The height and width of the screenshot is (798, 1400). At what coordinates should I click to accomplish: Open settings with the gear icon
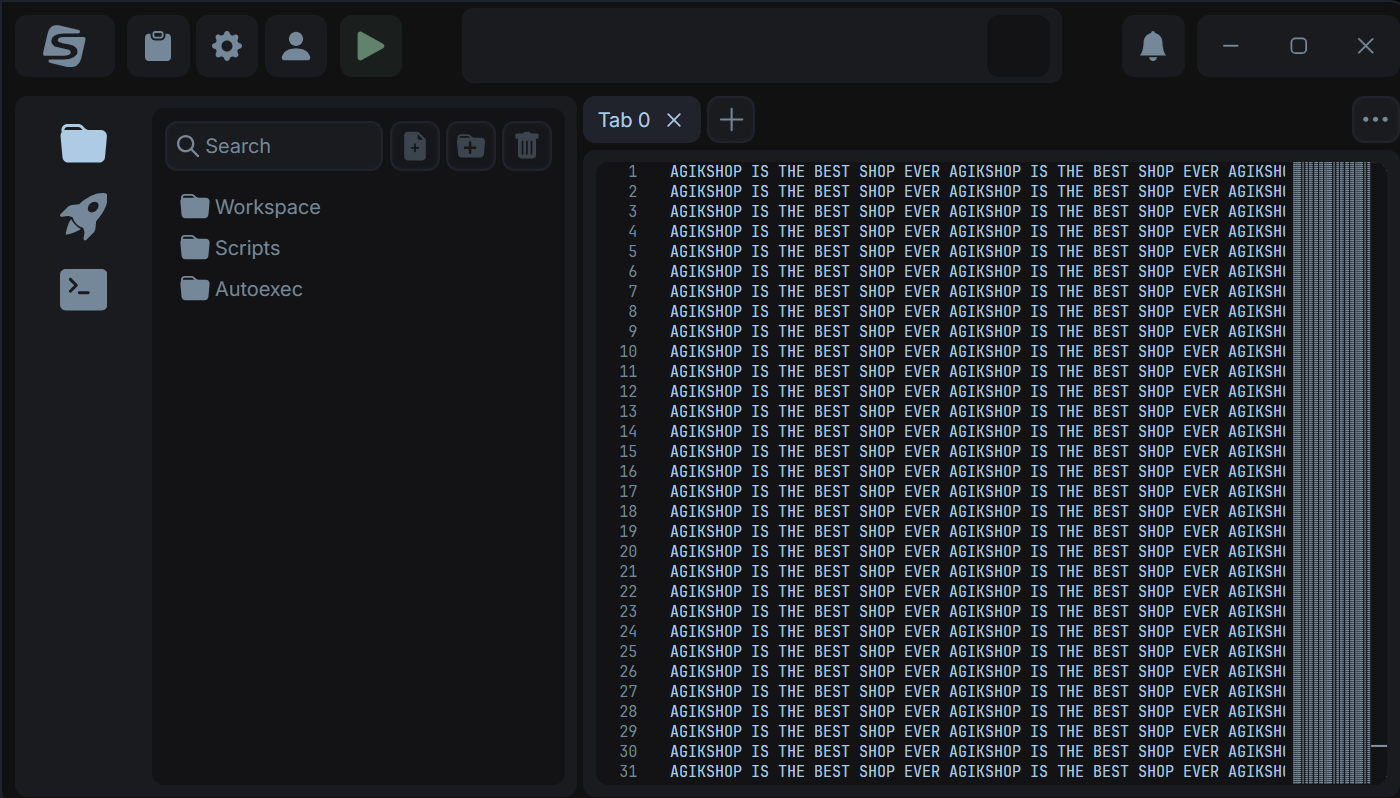pyautogui.click(x=227, y=46)
